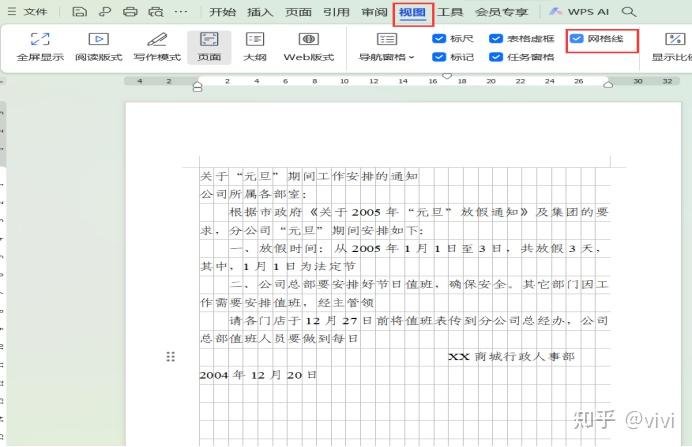Expand the more options ellipsis in quick toolbar
Screen dimensions: 692x447
(x=181, y=12)
